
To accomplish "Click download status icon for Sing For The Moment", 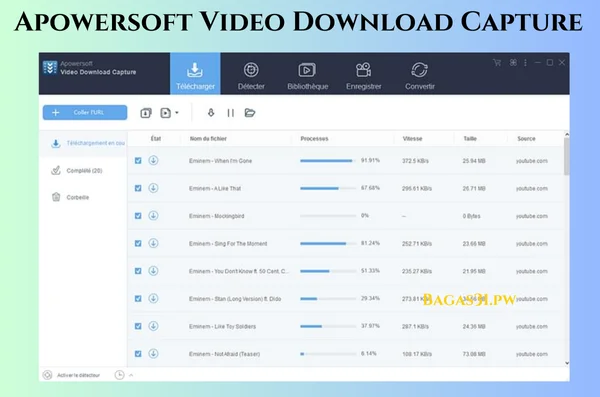I will (153, 243).
